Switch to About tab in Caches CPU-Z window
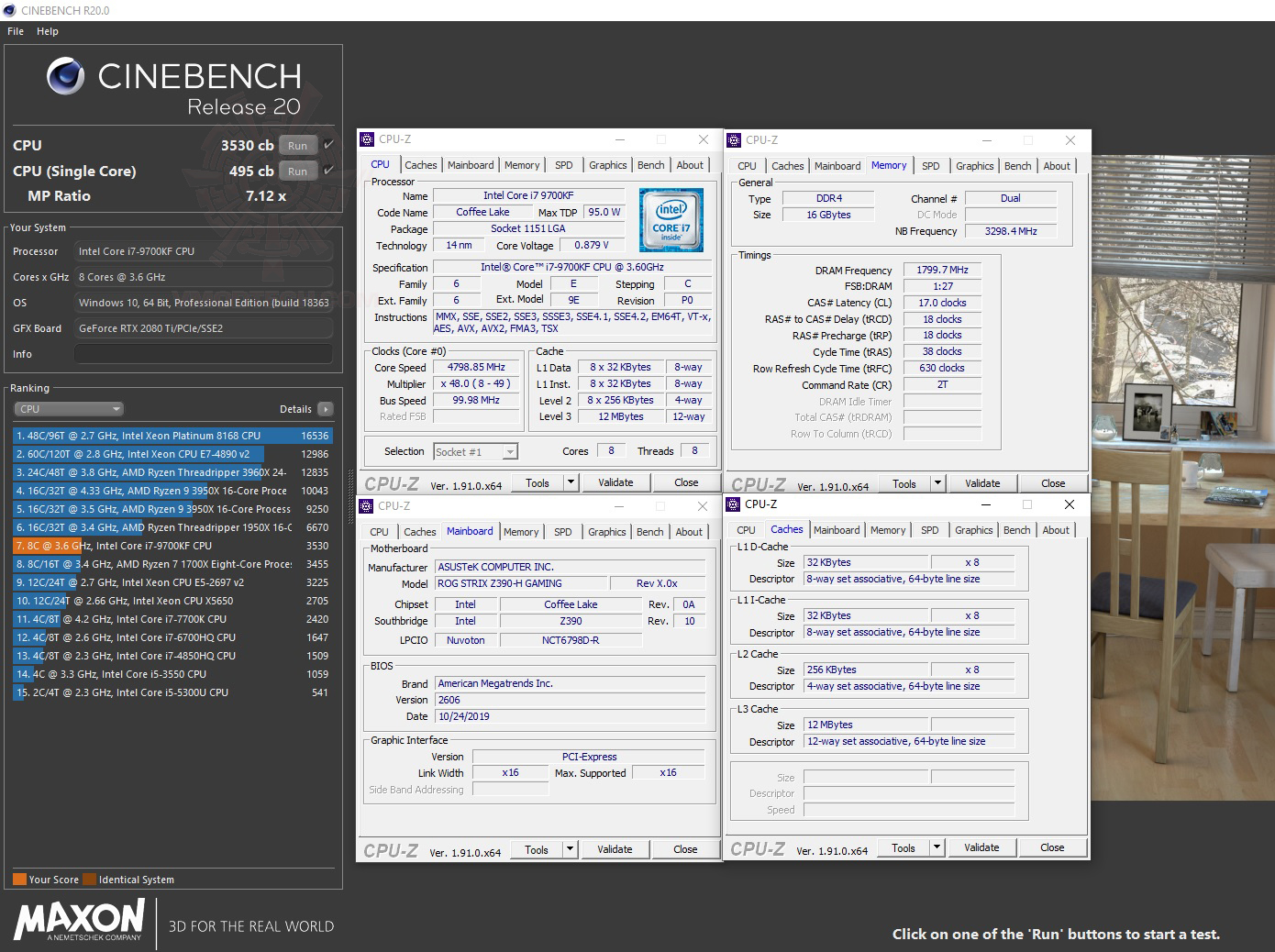Image resolution: width=1275 pixels, height=952 pixels. [x=1056, y=530]
